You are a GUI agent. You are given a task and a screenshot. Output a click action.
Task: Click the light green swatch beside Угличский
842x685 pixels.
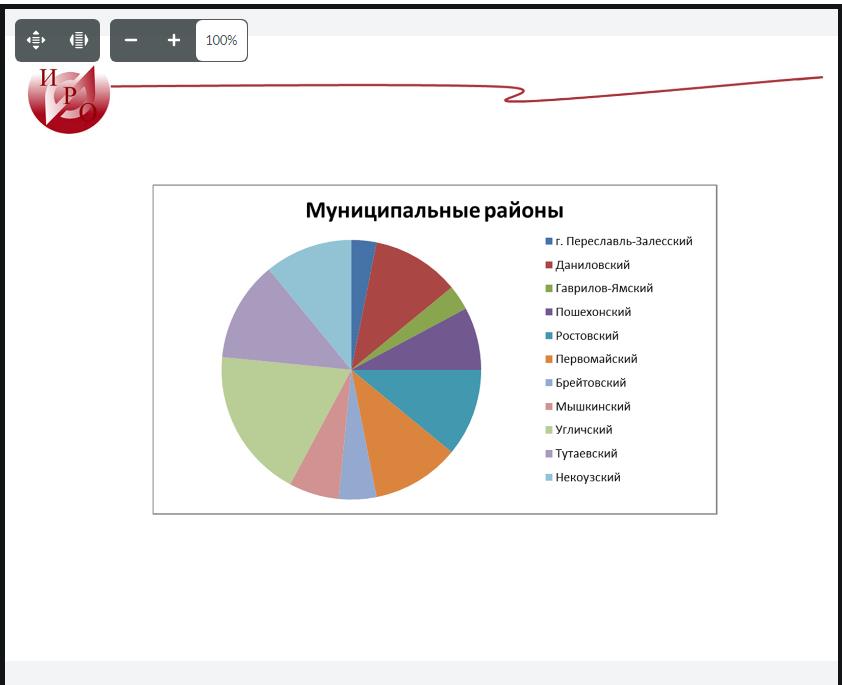click(x=548, y=430)
